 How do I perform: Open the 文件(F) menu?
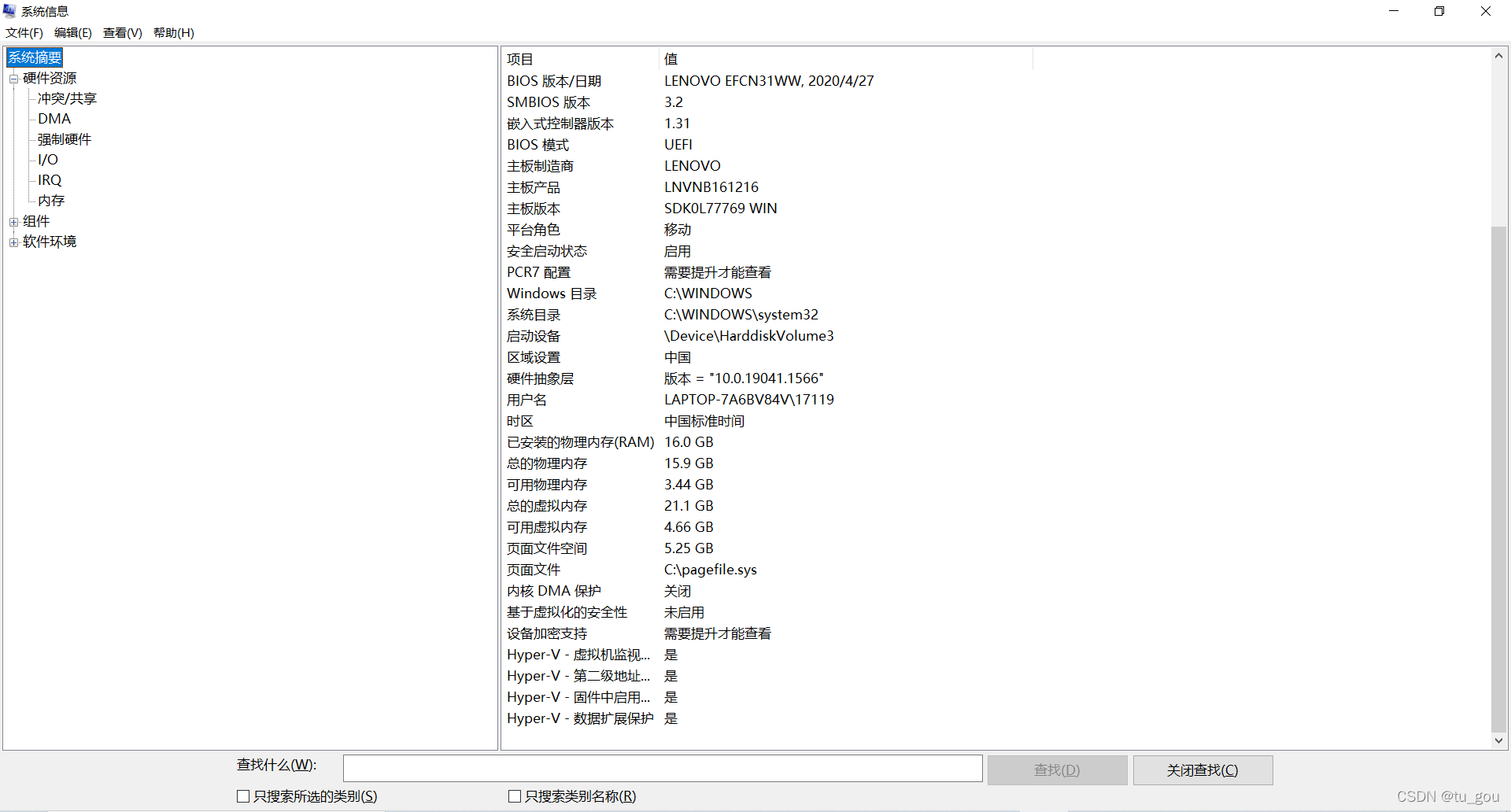tap(24, 33)
